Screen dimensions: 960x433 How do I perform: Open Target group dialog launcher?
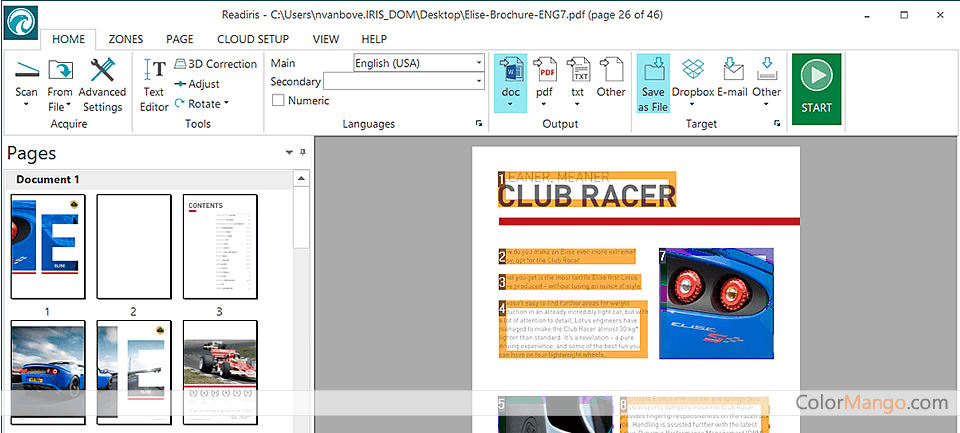(777, 124)
